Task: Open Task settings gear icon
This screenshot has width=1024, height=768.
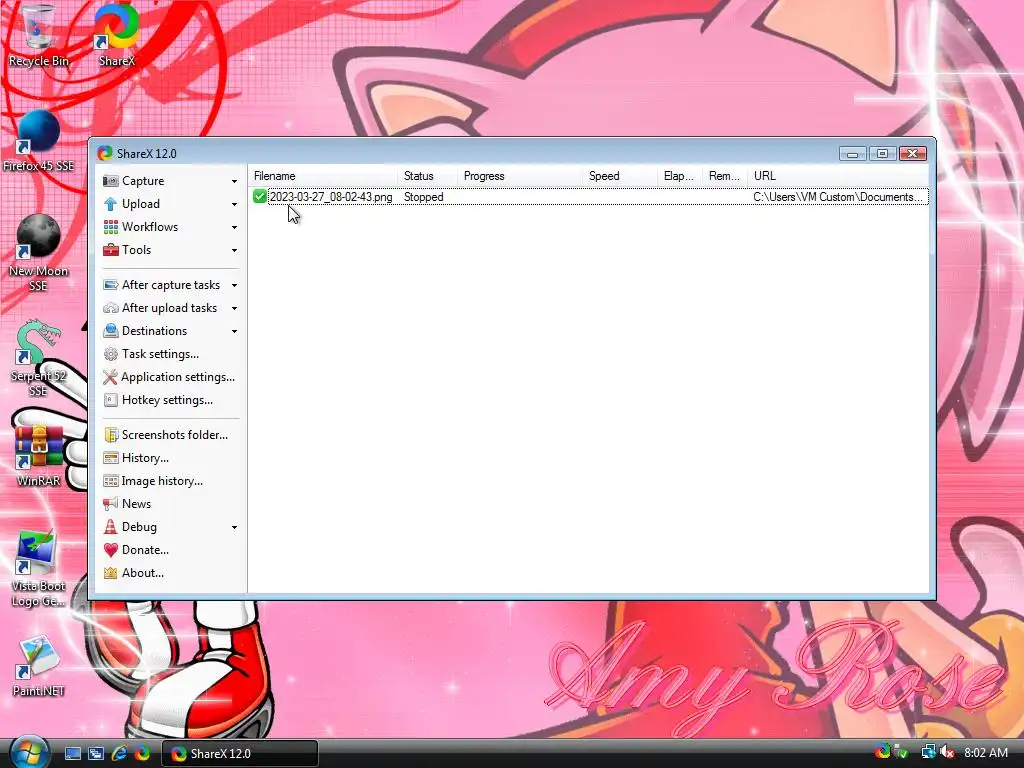Action: pyautogui.click(x=110, y=354)
